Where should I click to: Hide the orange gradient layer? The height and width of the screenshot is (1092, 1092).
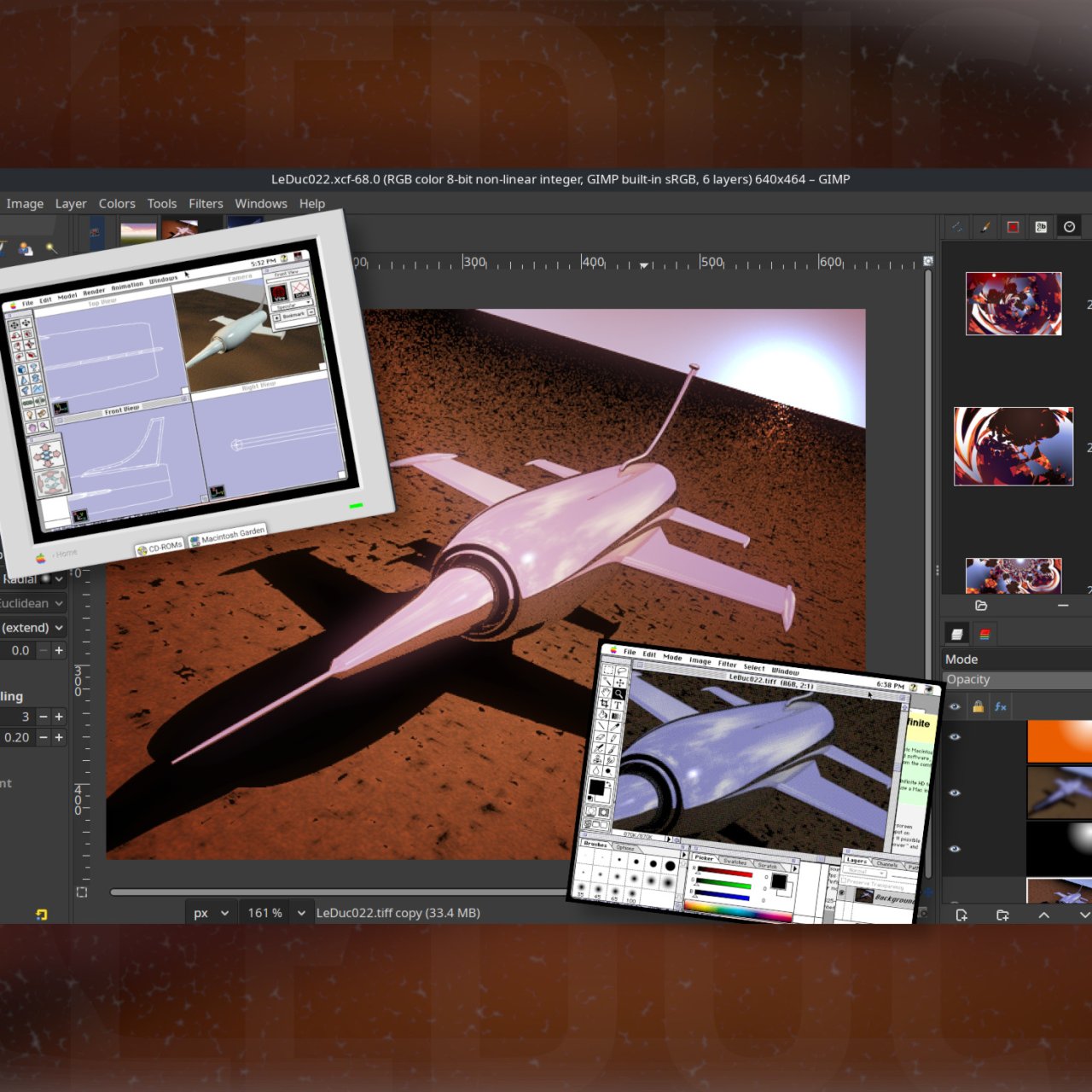[x=955, y=737]
